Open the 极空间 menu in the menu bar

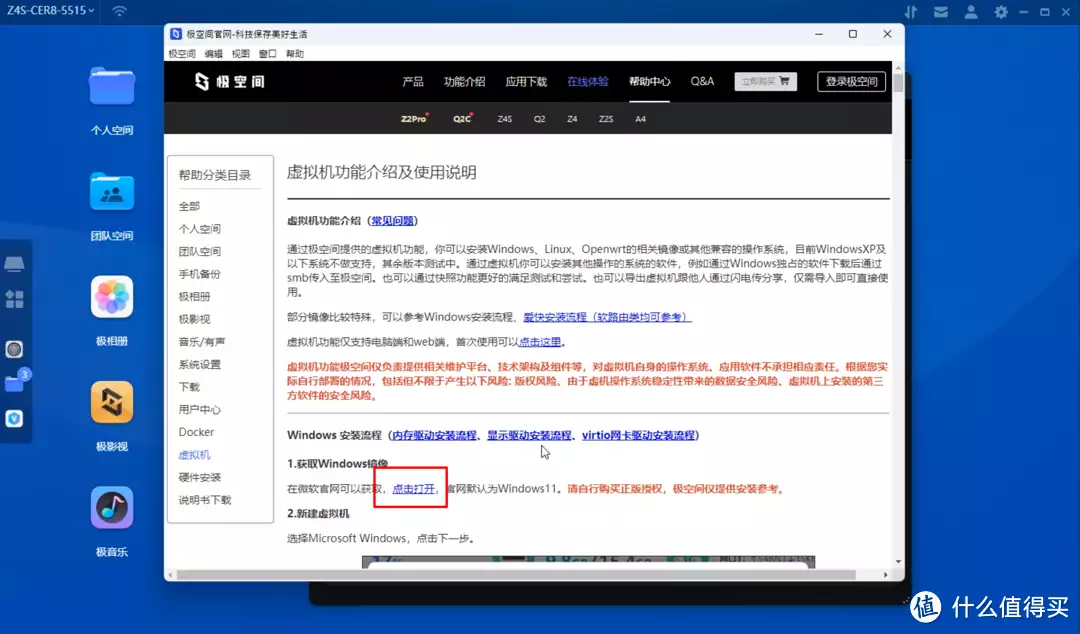(x=182, y=54)
